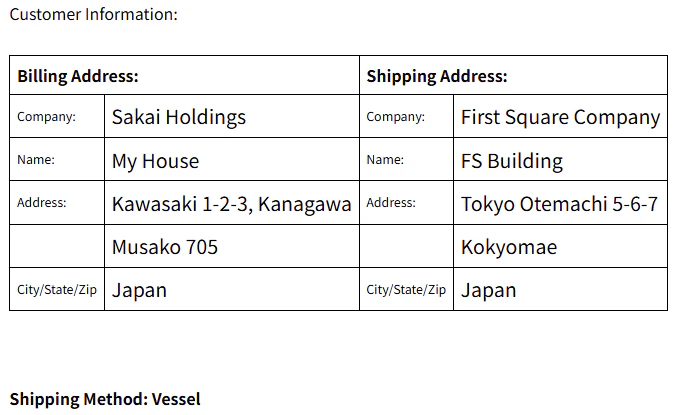Image resolution: width=675 pixels, height=415 pixels.
Task: Click the billing Japan city cell
Action: pos(232,289)
